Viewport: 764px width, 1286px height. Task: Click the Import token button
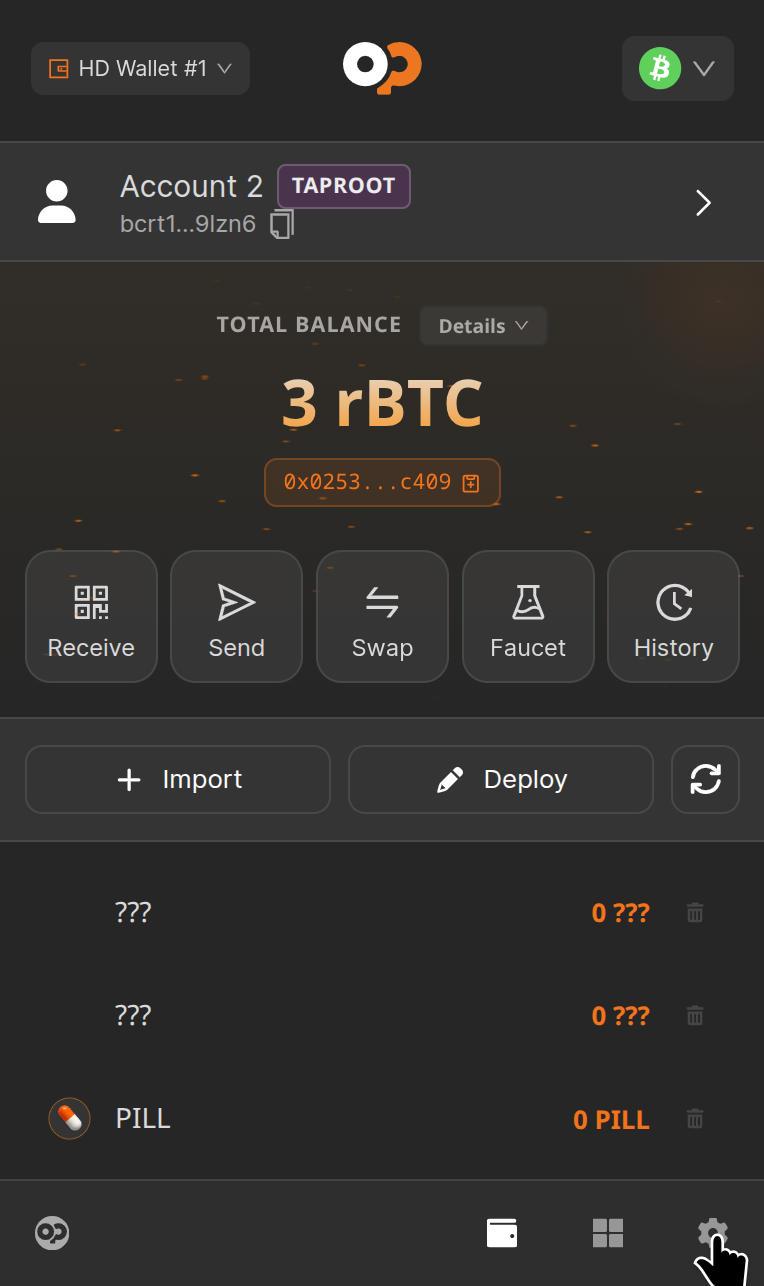point(177,779)
